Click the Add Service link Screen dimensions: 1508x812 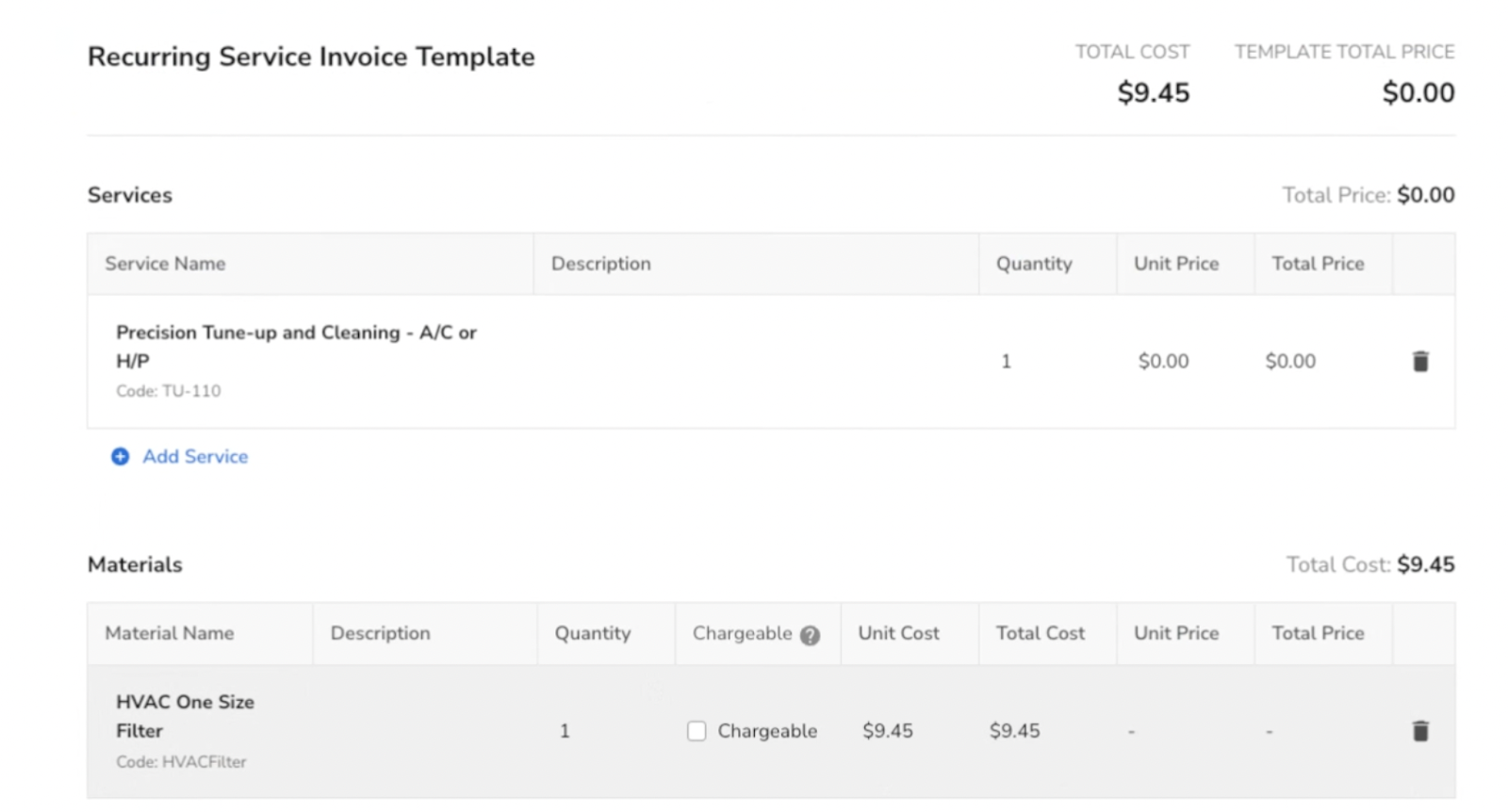[195, 457]
